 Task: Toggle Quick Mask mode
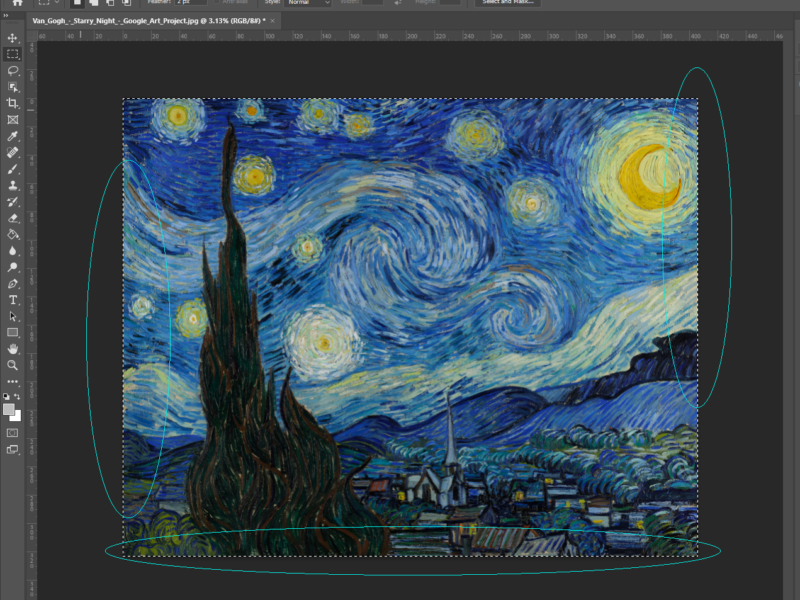[x=13, y=433]
